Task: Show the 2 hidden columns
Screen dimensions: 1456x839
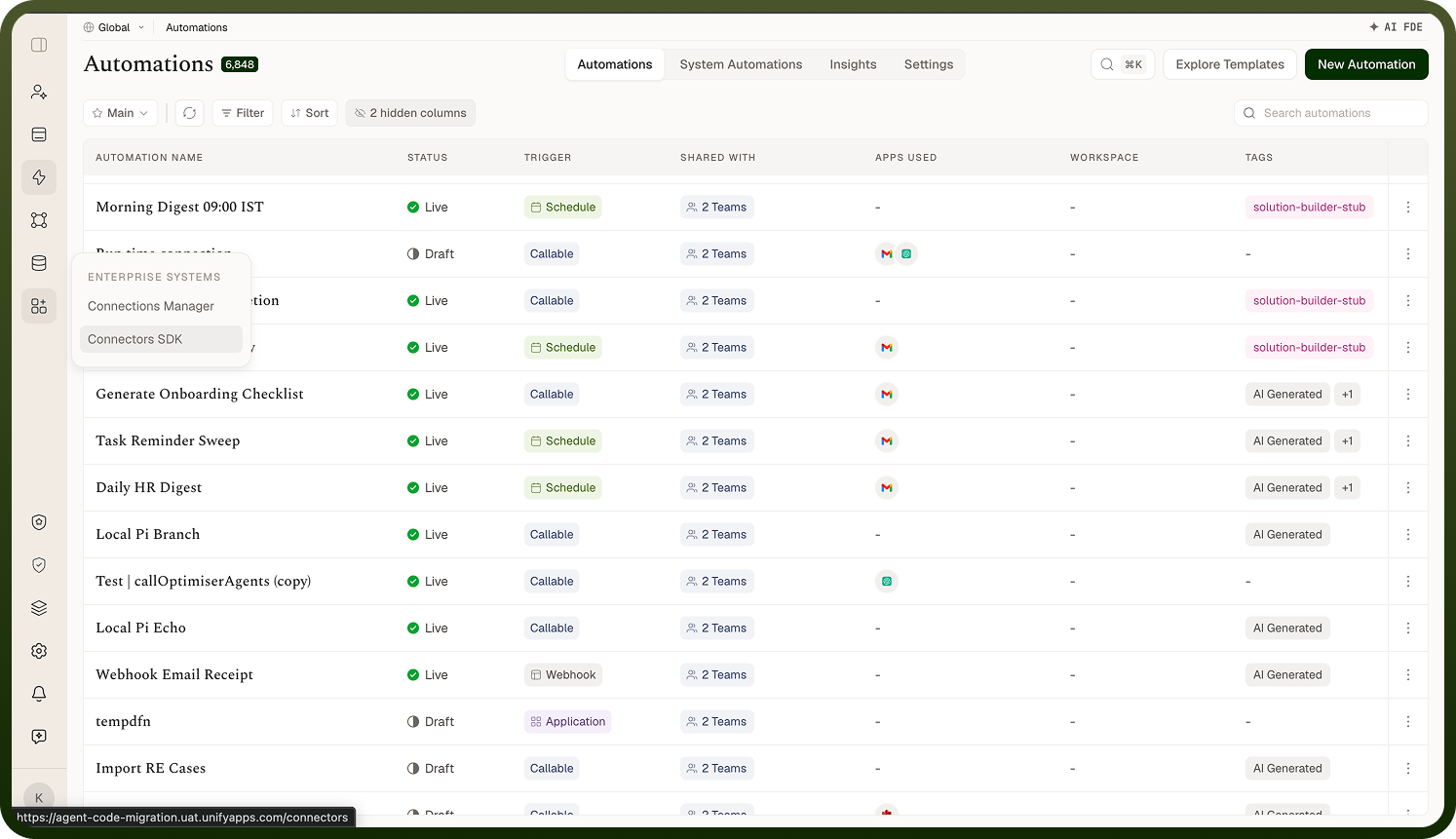Action: 410,113
